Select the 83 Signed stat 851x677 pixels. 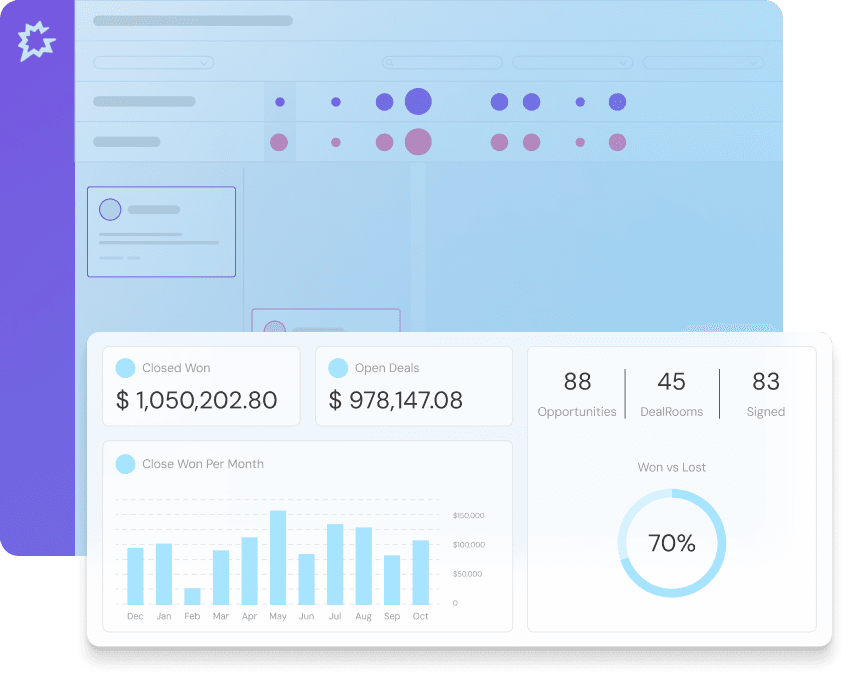coord(766,394)
